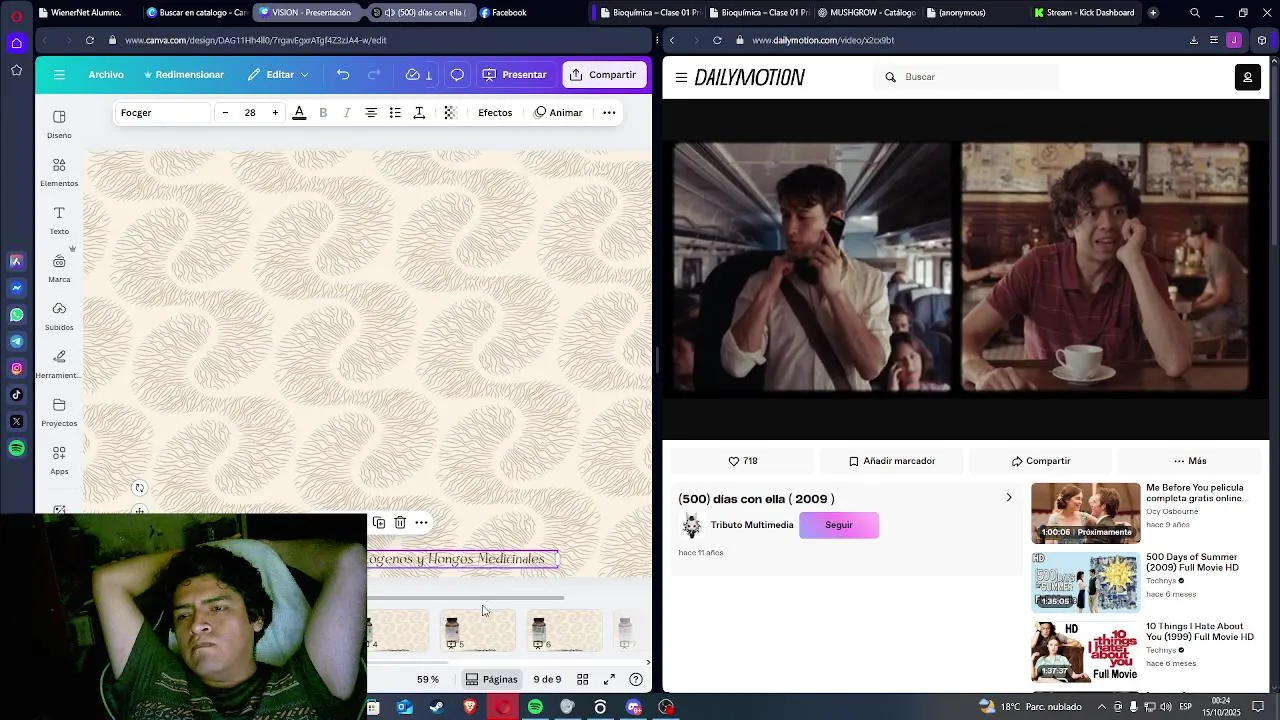Enter fullscreen presentation mode in Canva

[x=609, y=679]
